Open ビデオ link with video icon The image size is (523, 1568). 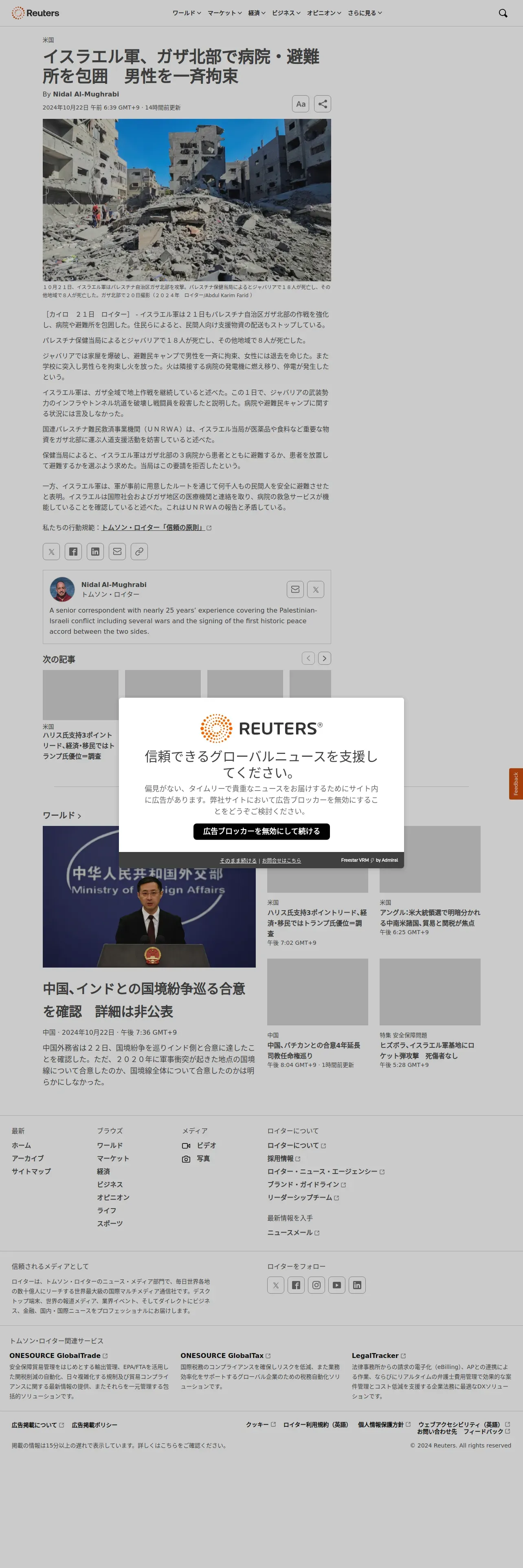coord(199,1145)
